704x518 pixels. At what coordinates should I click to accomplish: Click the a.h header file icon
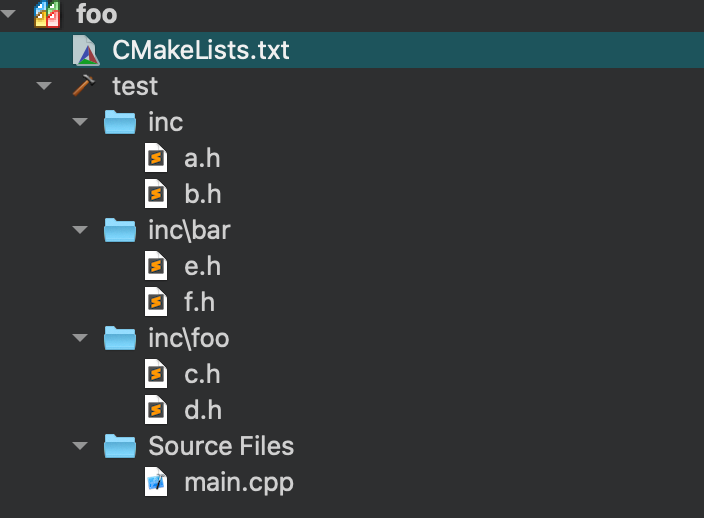(x=155, y=158)
